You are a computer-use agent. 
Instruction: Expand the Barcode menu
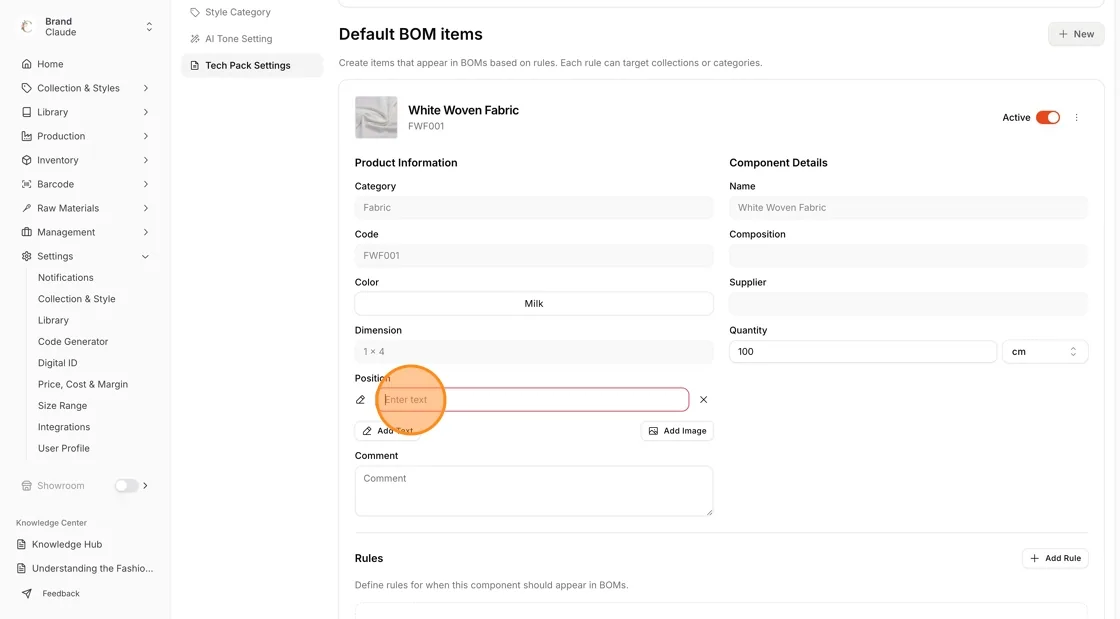point(146,184)
